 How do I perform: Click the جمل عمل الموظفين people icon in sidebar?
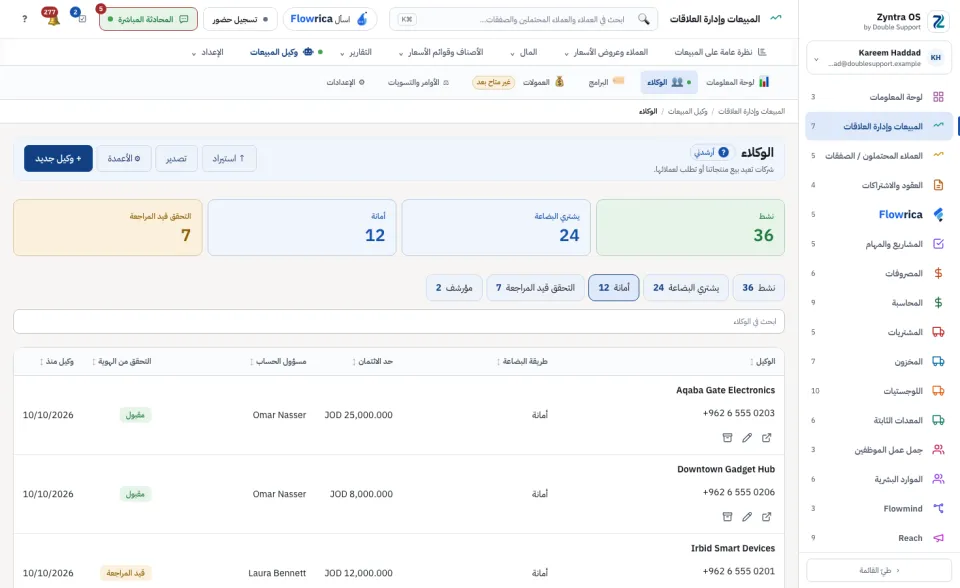click(938, 450)
